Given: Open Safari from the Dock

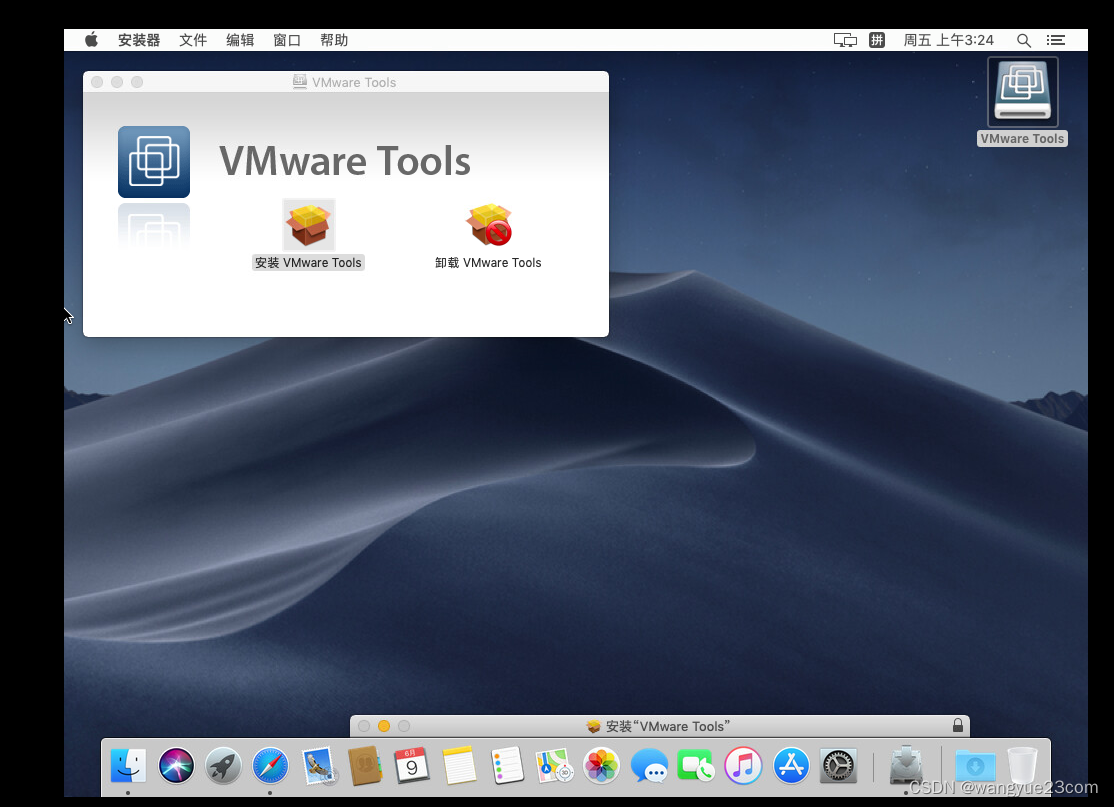Looking at the screenshot, I should [x=271, y=767].
